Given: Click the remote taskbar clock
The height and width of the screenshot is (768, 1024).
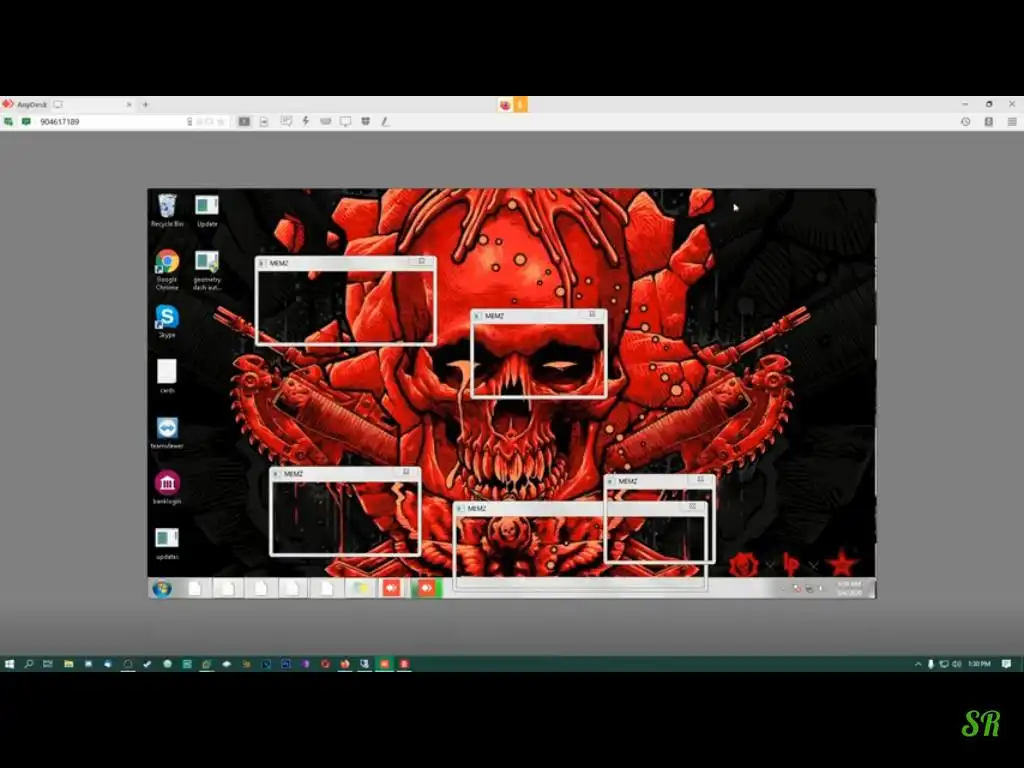Looking at the screenshot, I should (850, 588).
